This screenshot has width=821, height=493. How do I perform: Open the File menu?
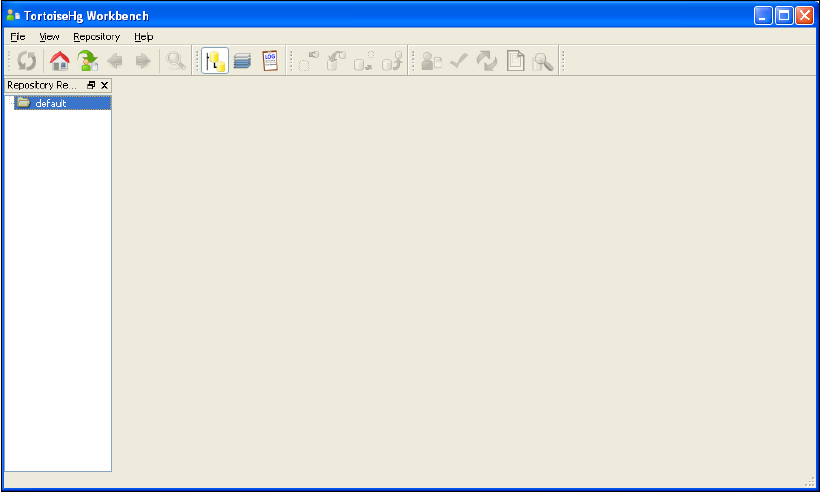coord(18,37)
